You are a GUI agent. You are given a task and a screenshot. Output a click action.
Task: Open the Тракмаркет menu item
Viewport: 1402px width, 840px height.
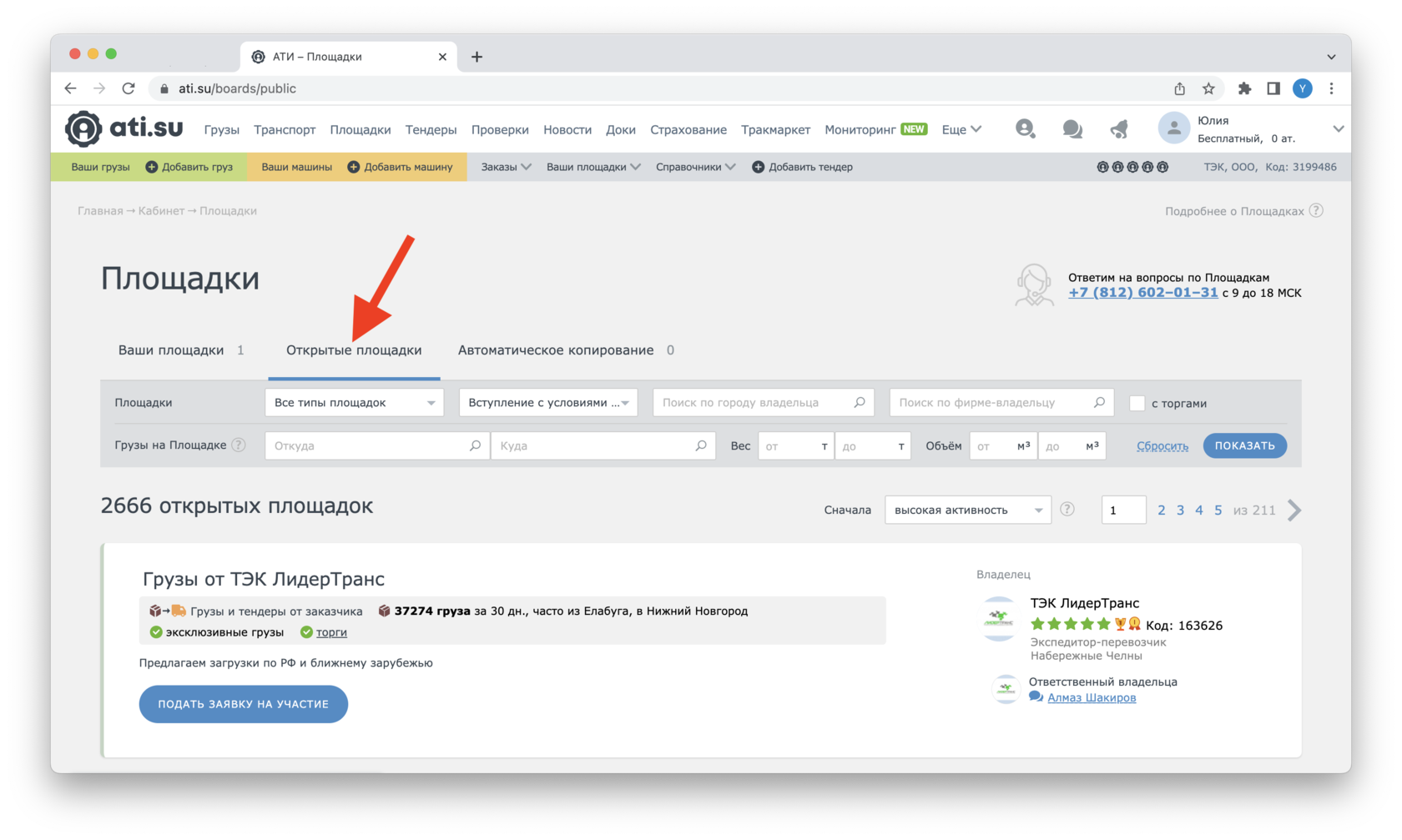(x=775, y=129)
